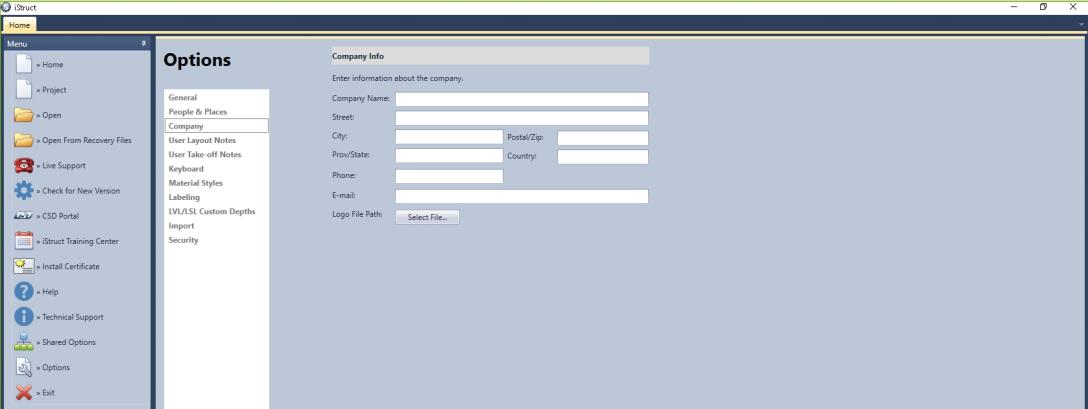
Task: Click the gear icon for Check for New Version
Action: coord(24,190)
